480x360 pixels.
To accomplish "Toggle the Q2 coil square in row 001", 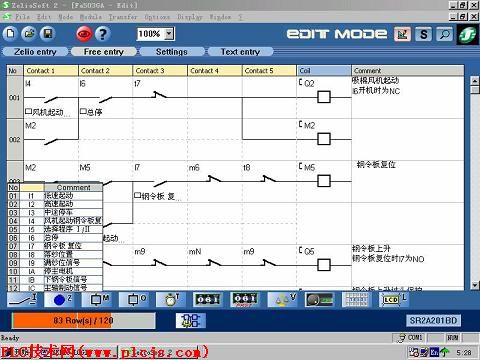I will coord(324,97).
